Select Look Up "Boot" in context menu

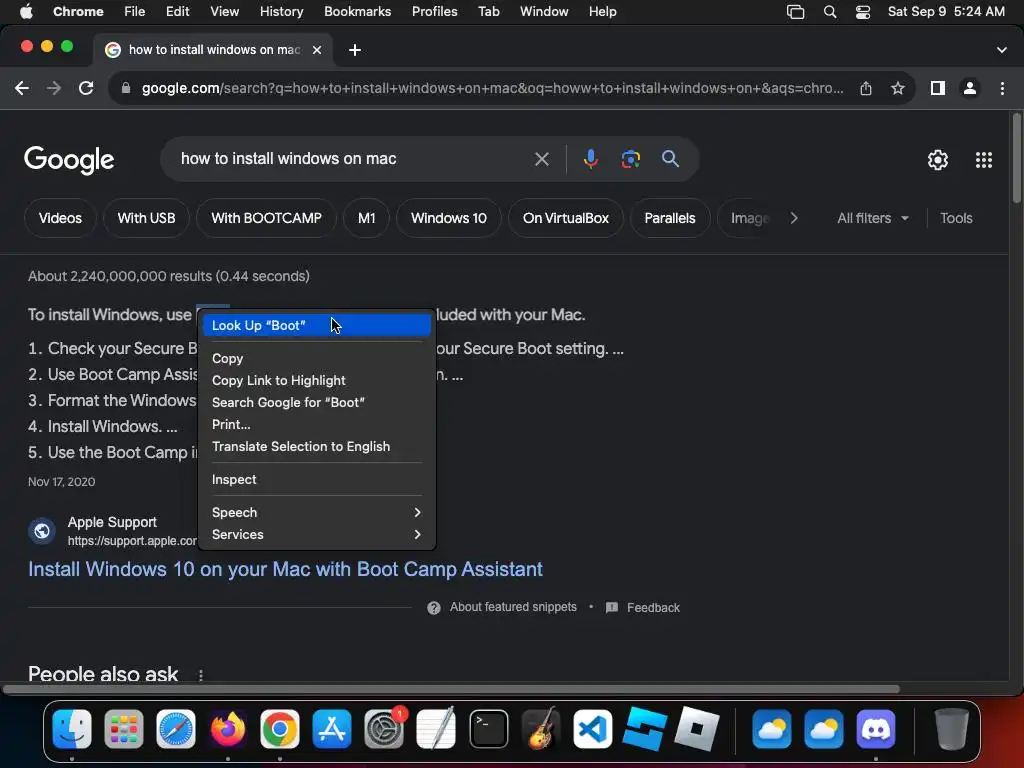coord(317,326)
